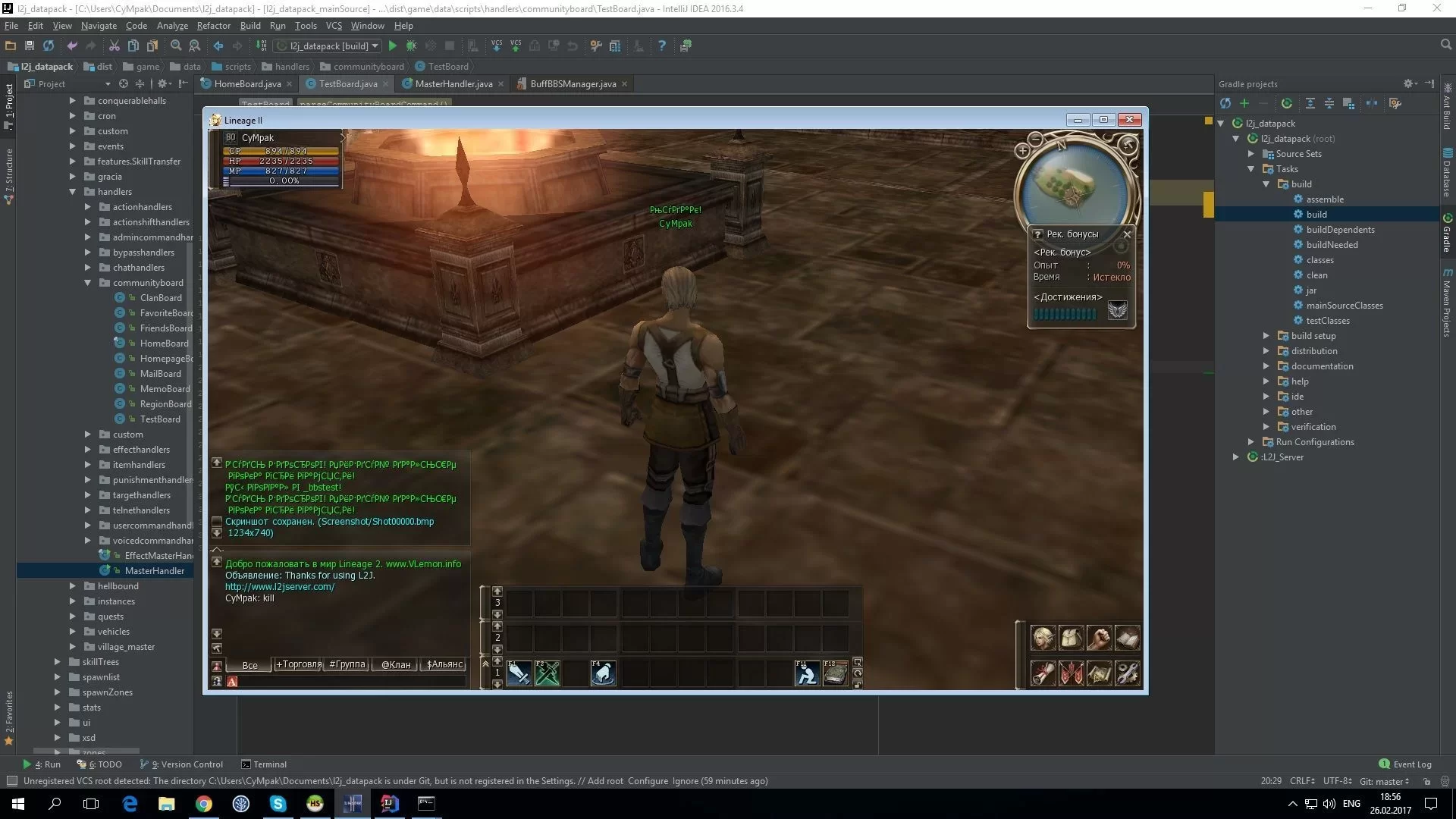Click the VCS Update Project icon

(x=497, y=46)
